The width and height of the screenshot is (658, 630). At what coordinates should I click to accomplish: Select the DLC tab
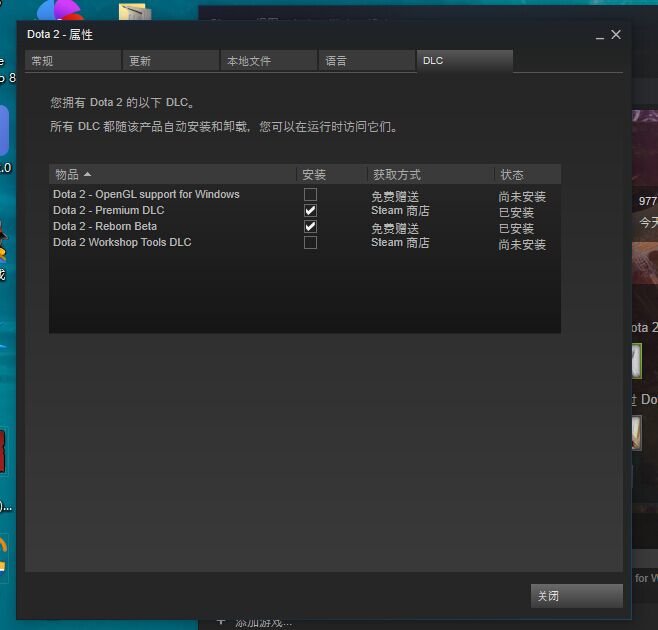tap(465, 61)
